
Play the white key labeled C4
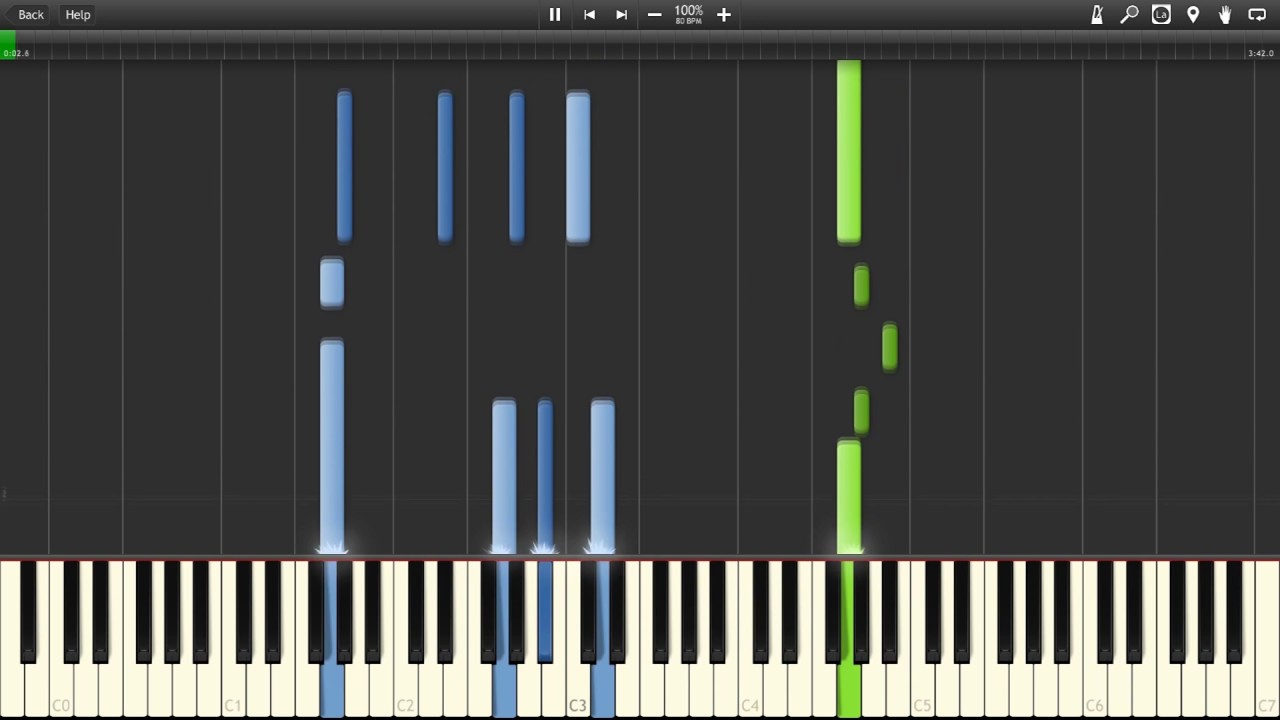(x=750, y=690)
